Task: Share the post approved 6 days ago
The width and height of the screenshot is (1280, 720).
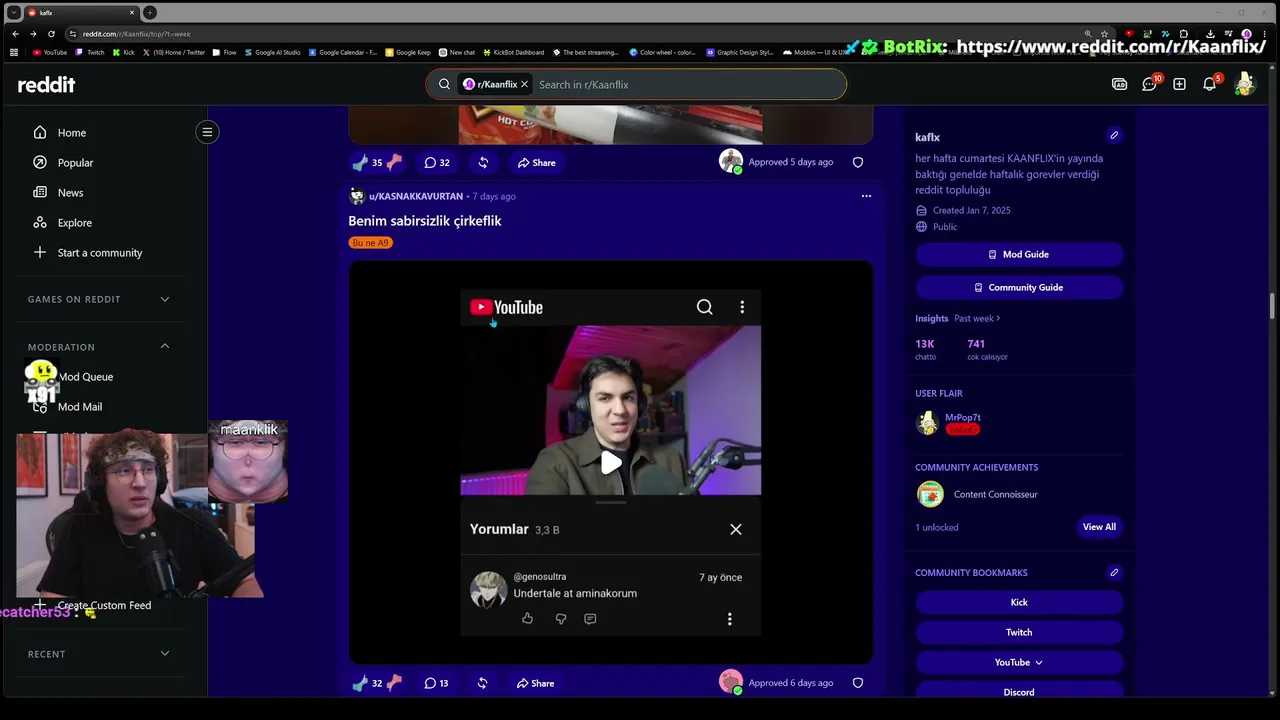Action: pos(536,684)
